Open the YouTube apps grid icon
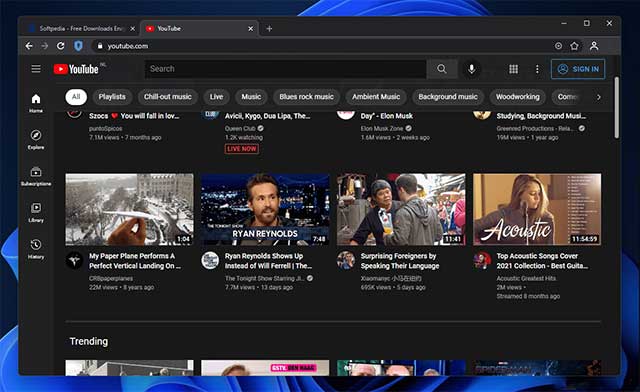The height and width of the screenshot is (392, 640). (513, 69)
